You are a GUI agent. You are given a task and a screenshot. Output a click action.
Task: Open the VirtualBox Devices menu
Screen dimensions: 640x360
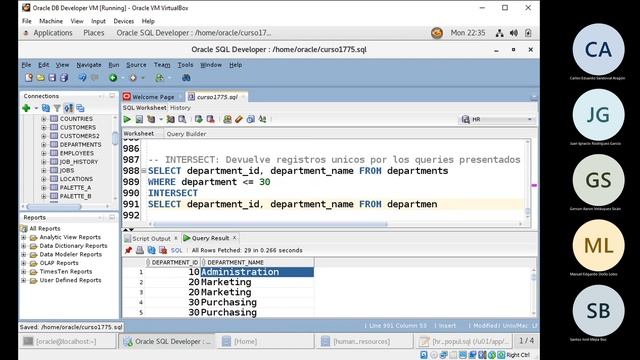[x=124, y=21]
